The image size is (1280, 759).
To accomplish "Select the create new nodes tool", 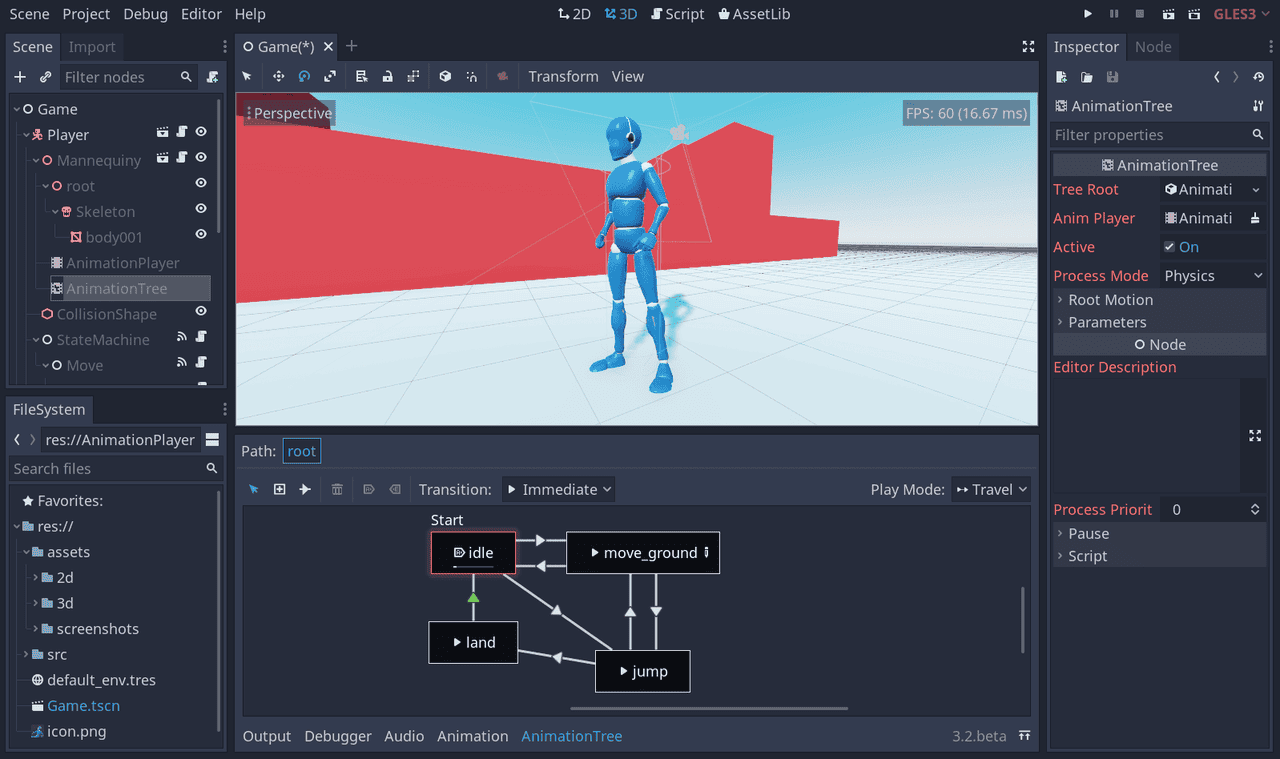I will [280, 489].
